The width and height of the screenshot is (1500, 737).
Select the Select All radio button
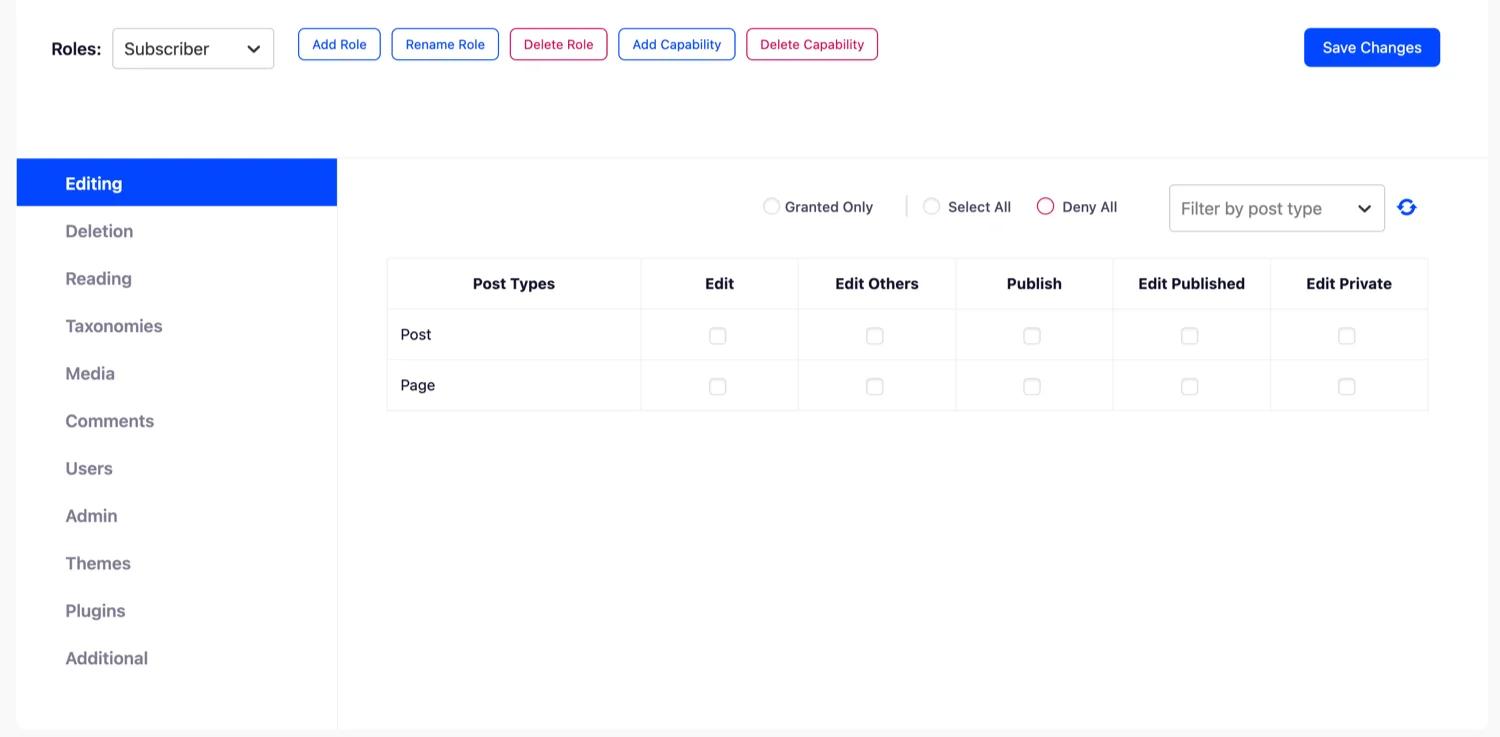coord(931,206)
